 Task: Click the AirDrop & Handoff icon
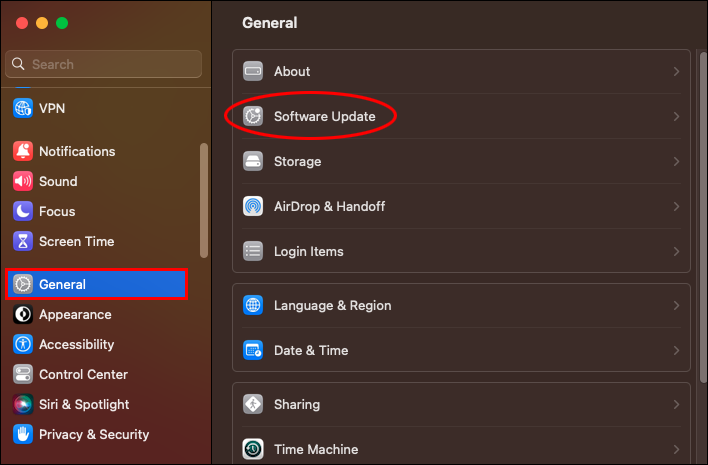254,206
